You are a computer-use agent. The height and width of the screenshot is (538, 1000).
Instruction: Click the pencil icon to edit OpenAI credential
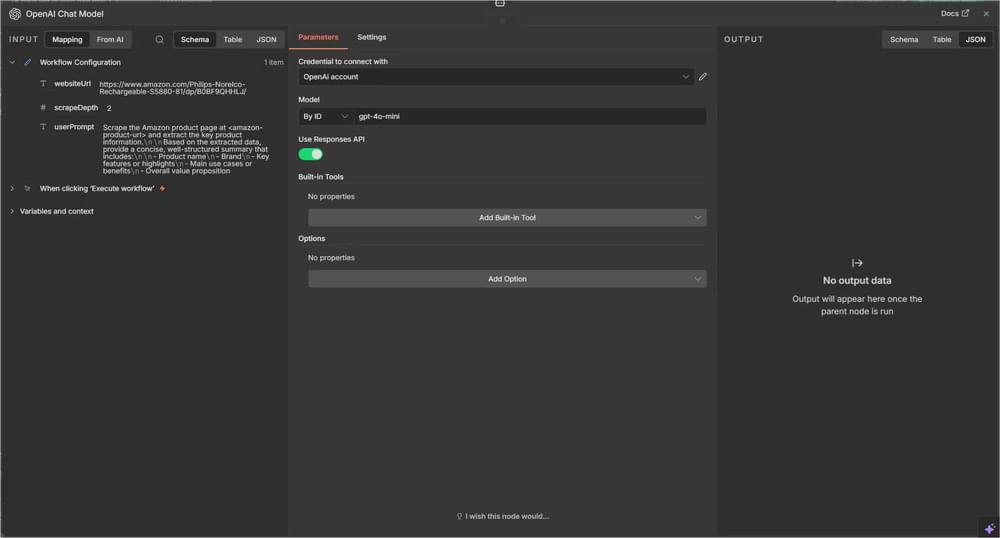point(703,77)
